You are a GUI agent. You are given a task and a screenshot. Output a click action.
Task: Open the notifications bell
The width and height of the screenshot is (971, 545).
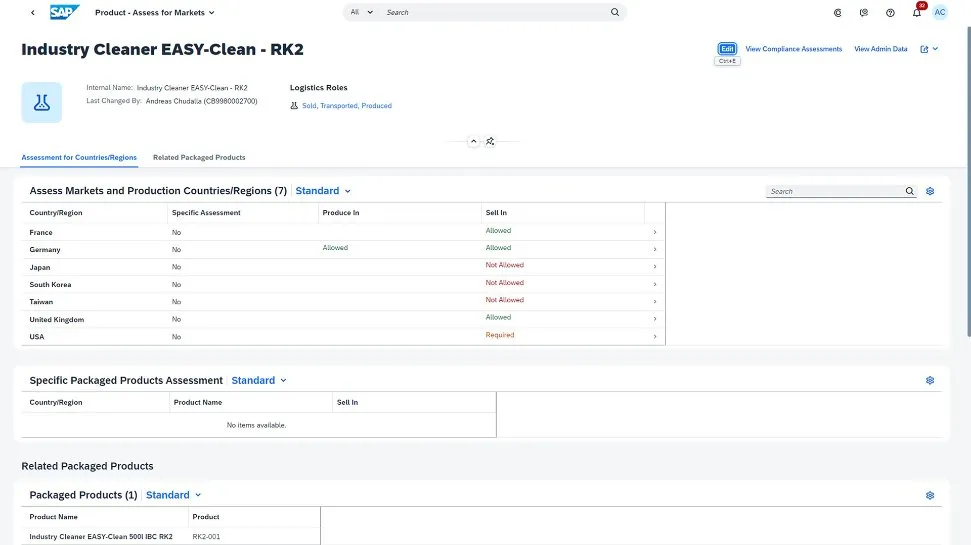click(916, 13)
